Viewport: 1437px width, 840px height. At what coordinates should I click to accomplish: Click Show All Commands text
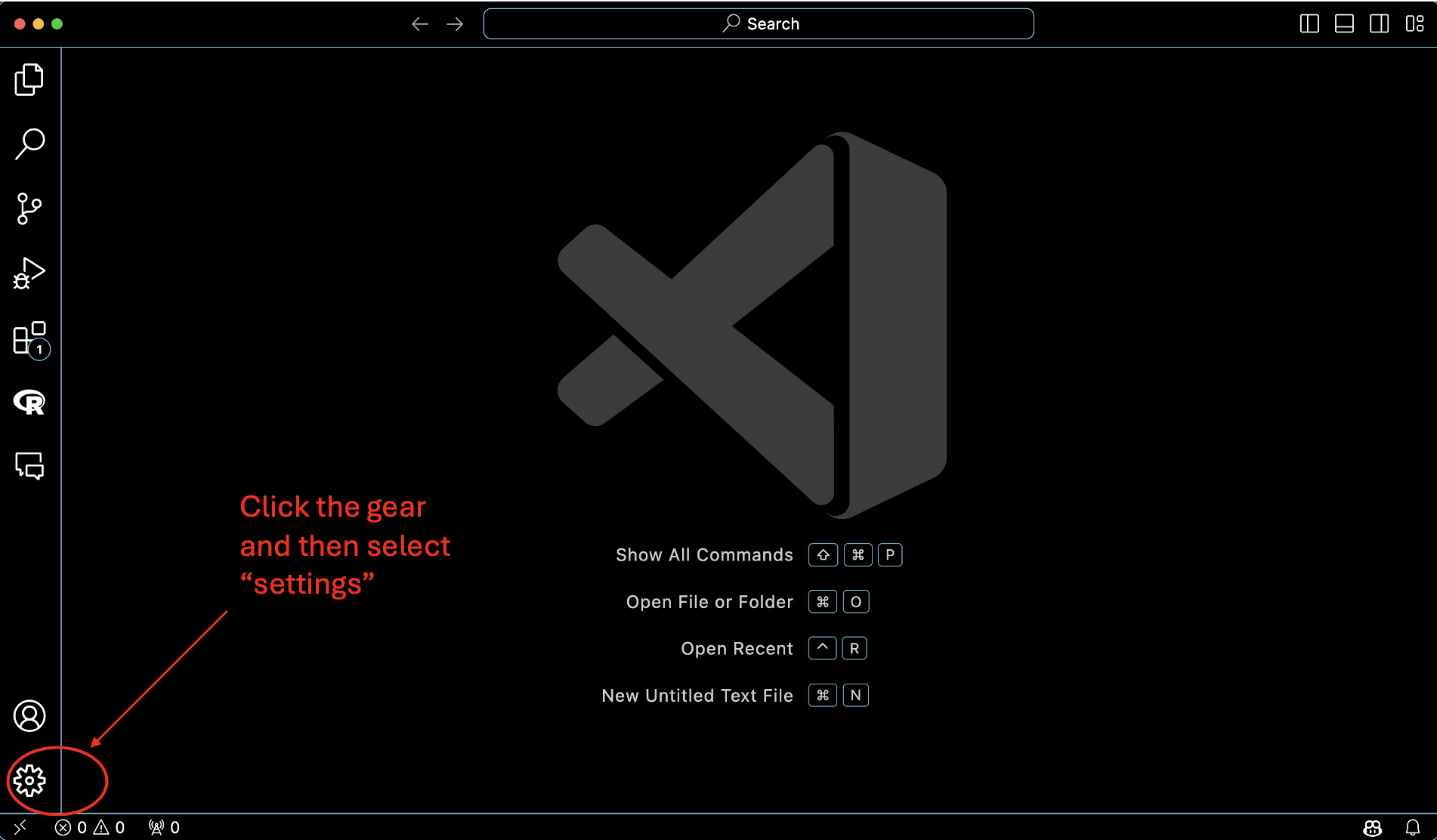click(704, 555)
